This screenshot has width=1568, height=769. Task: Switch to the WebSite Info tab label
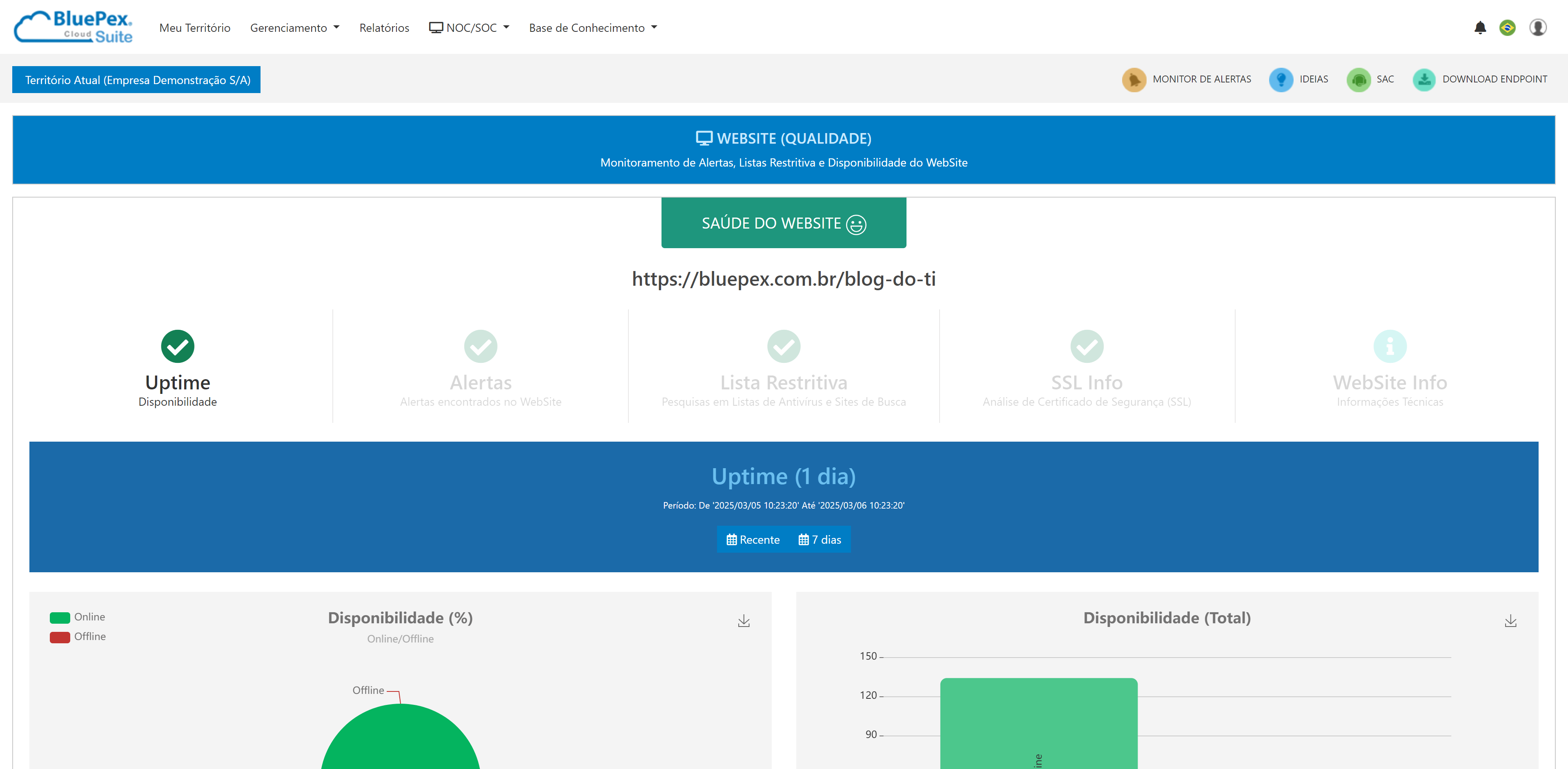pyautogui.click(x=1390, y=382)
